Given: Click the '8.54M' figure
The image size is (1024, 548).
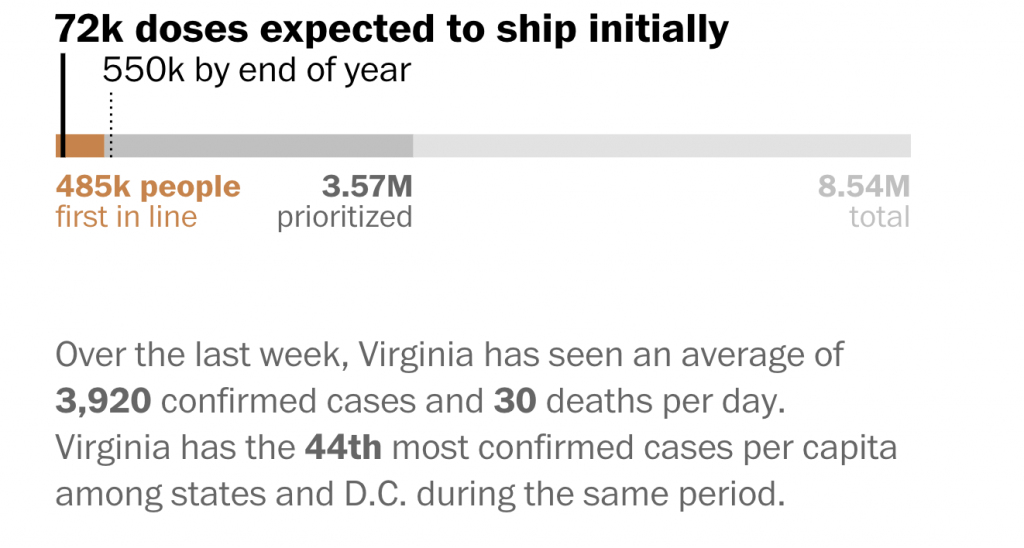Looking at the screenshot, I should click(864, 187).
